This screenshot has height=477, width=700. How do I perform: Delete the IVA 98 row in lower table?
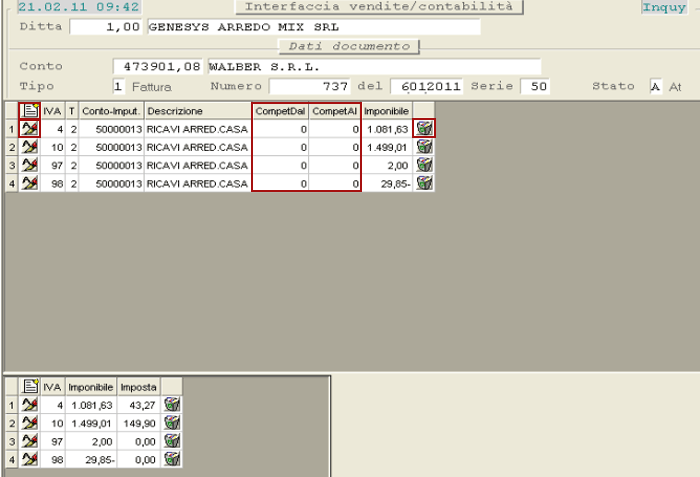pos(172,459)
